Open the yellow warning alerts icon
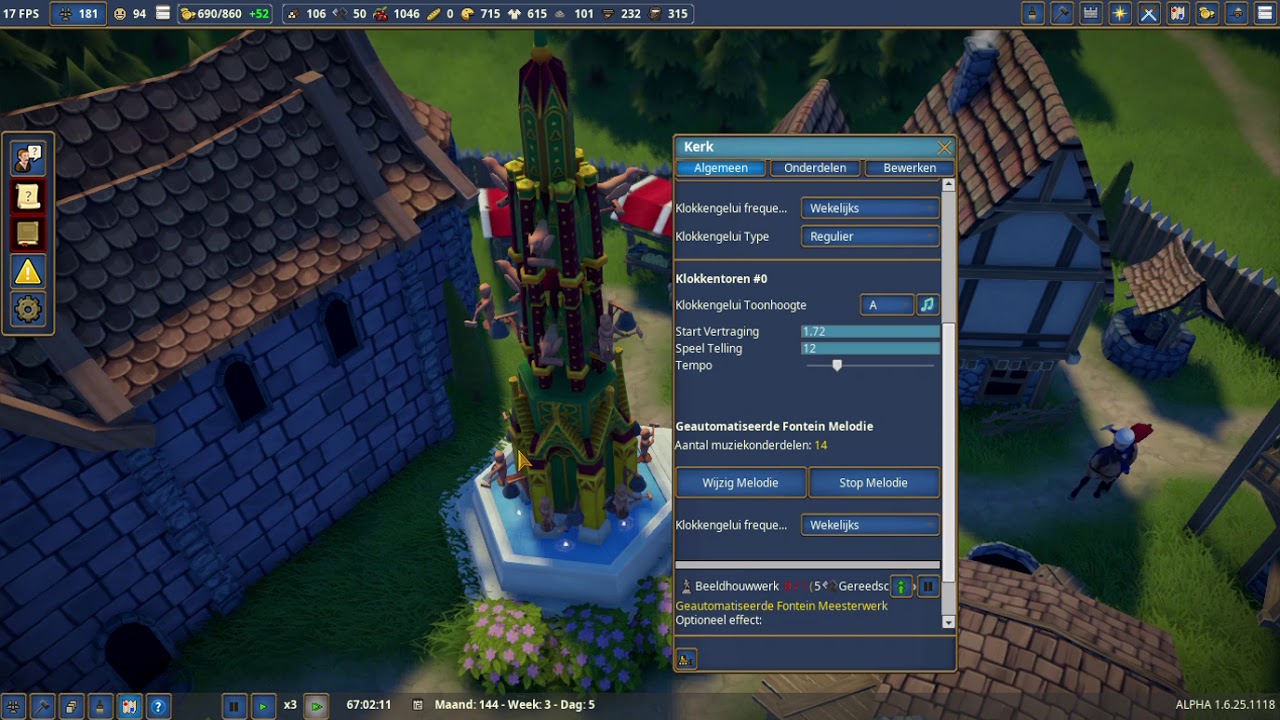 [x=28, y=272]
